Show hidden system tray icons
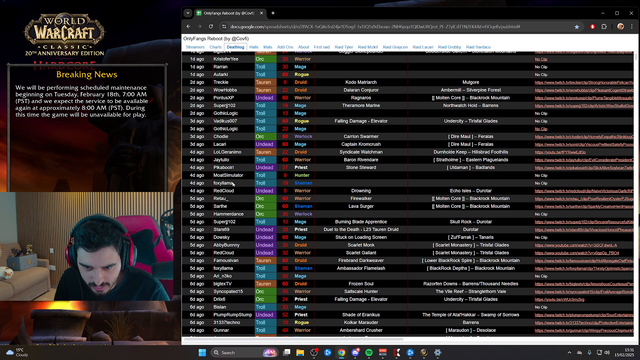640x360 pixels. pyautogui.click(x=569, y=353)
